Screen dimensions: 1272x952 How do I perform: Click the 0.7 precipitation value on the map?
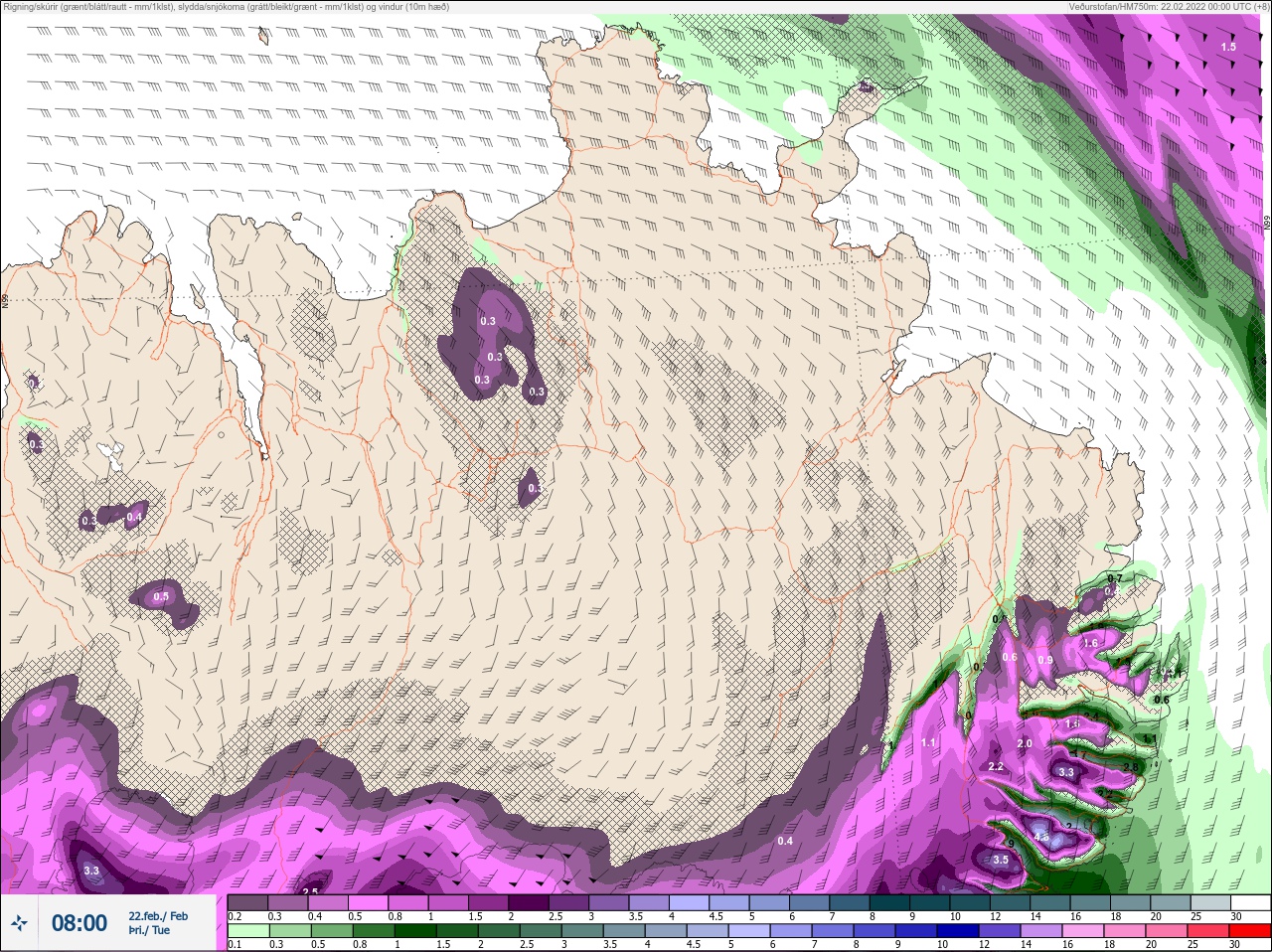coord(1115,578)
